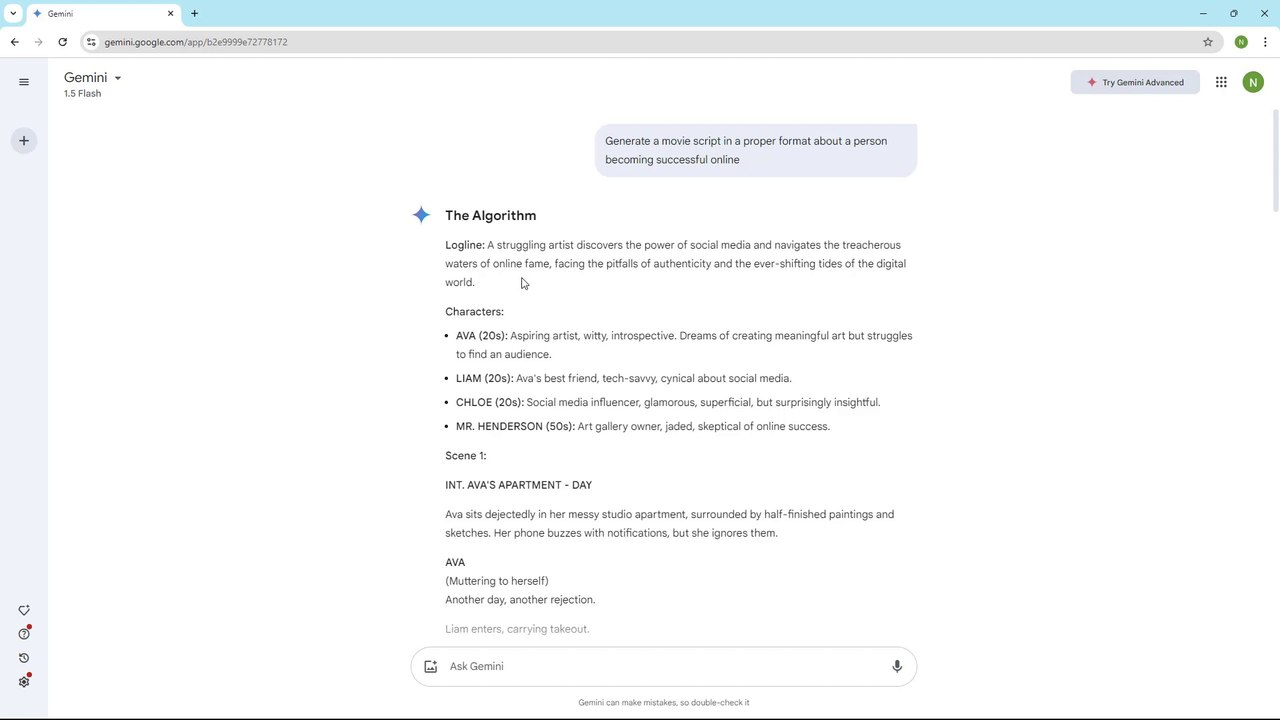Open the green N Google account avatar
The height and width of the screenshot is (720, 1280).
click(x=1253, y=82)
